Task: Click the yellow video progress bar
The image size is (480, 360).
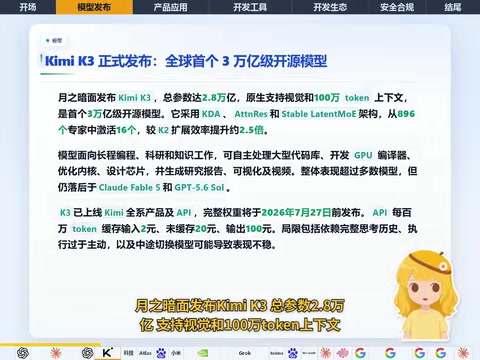Action: point(50,345)
